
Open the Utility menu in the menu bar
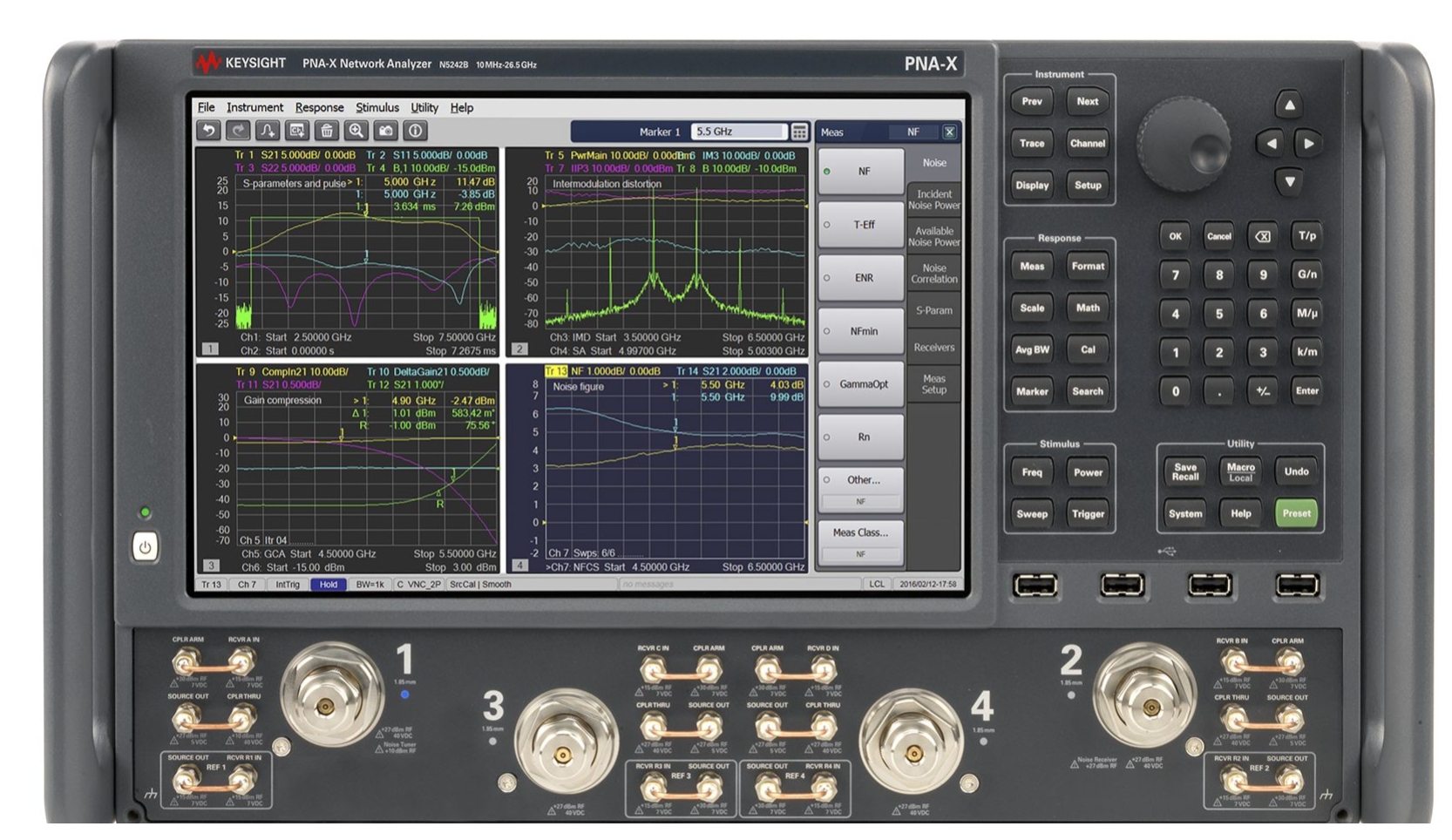(424, 107)
